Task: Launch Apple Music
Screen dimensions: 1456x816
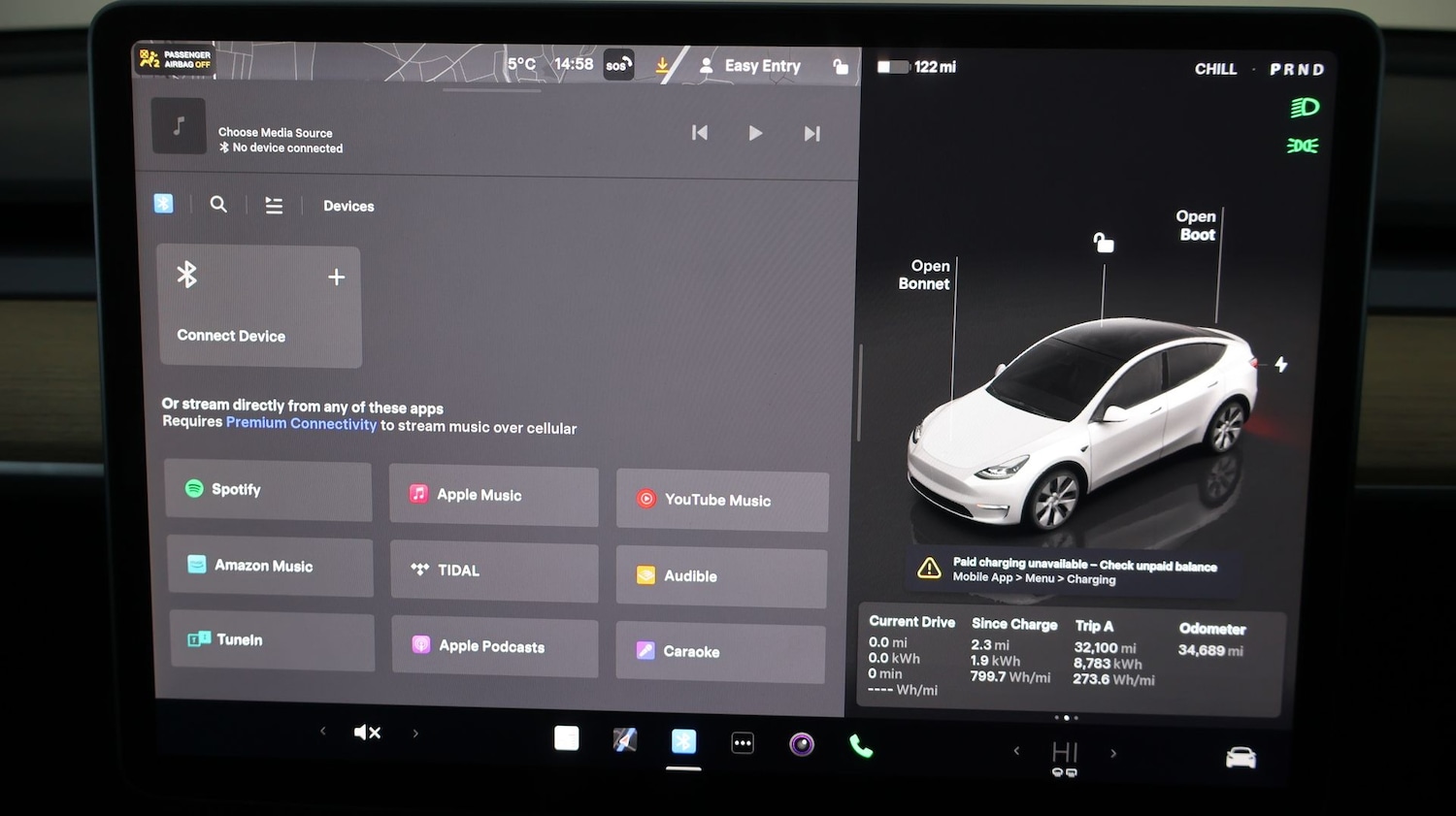Action: coord(493,495)
